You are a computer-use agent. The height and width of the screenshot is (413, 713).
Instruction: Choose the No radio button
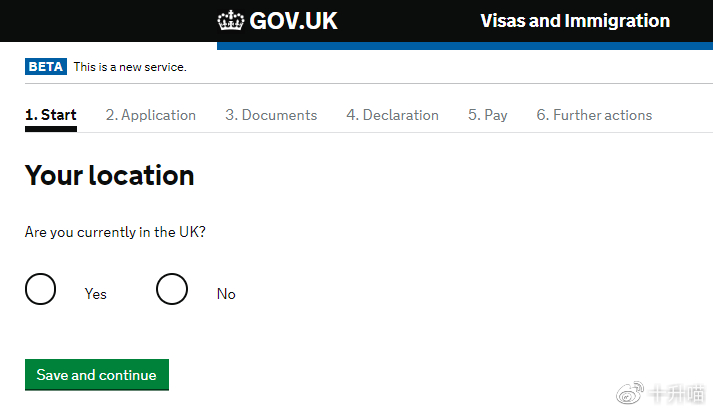tap(172, 289)
